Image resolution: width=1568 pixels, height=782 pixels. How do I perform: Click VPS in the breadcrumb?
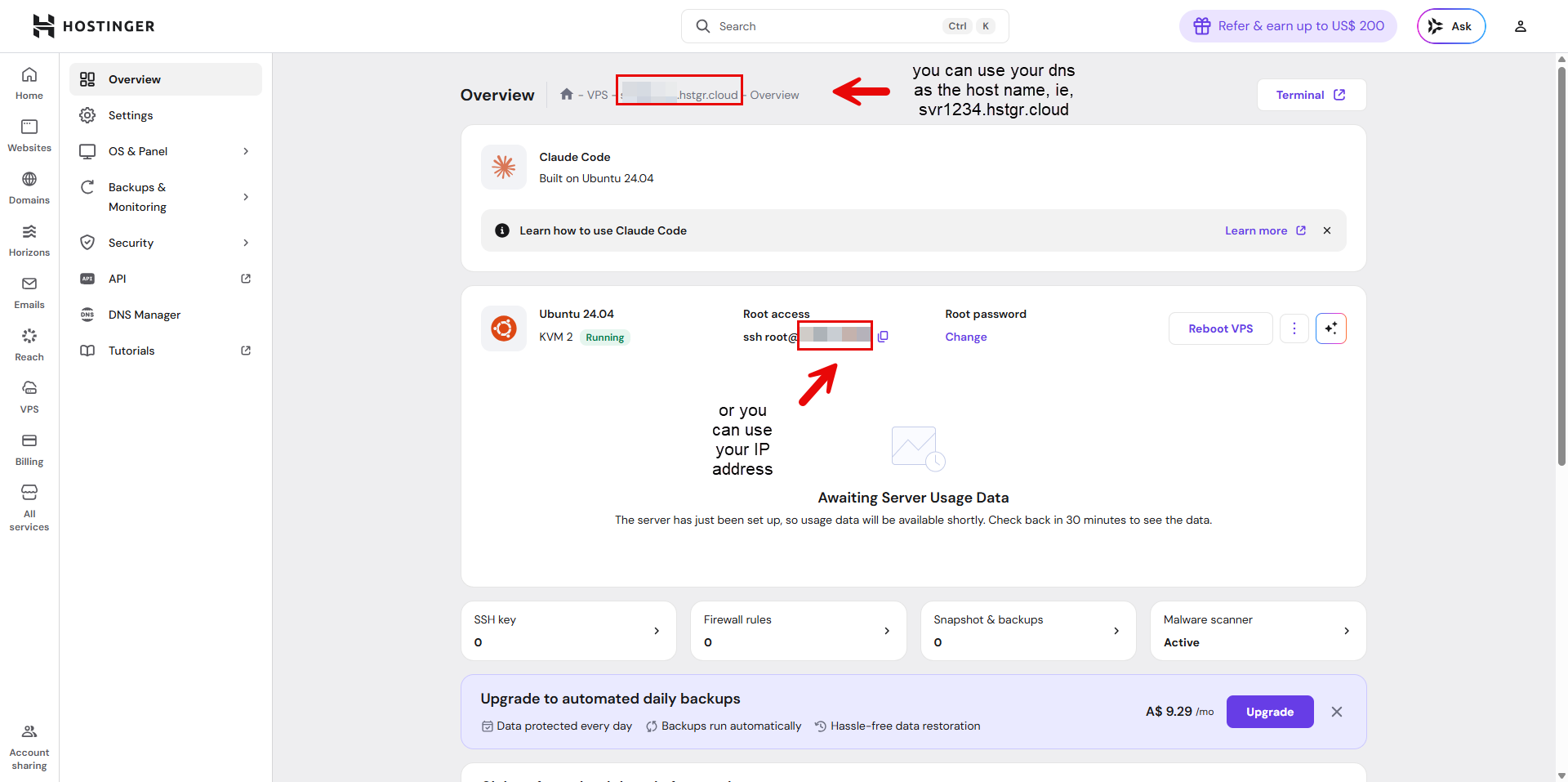[598, 95]
